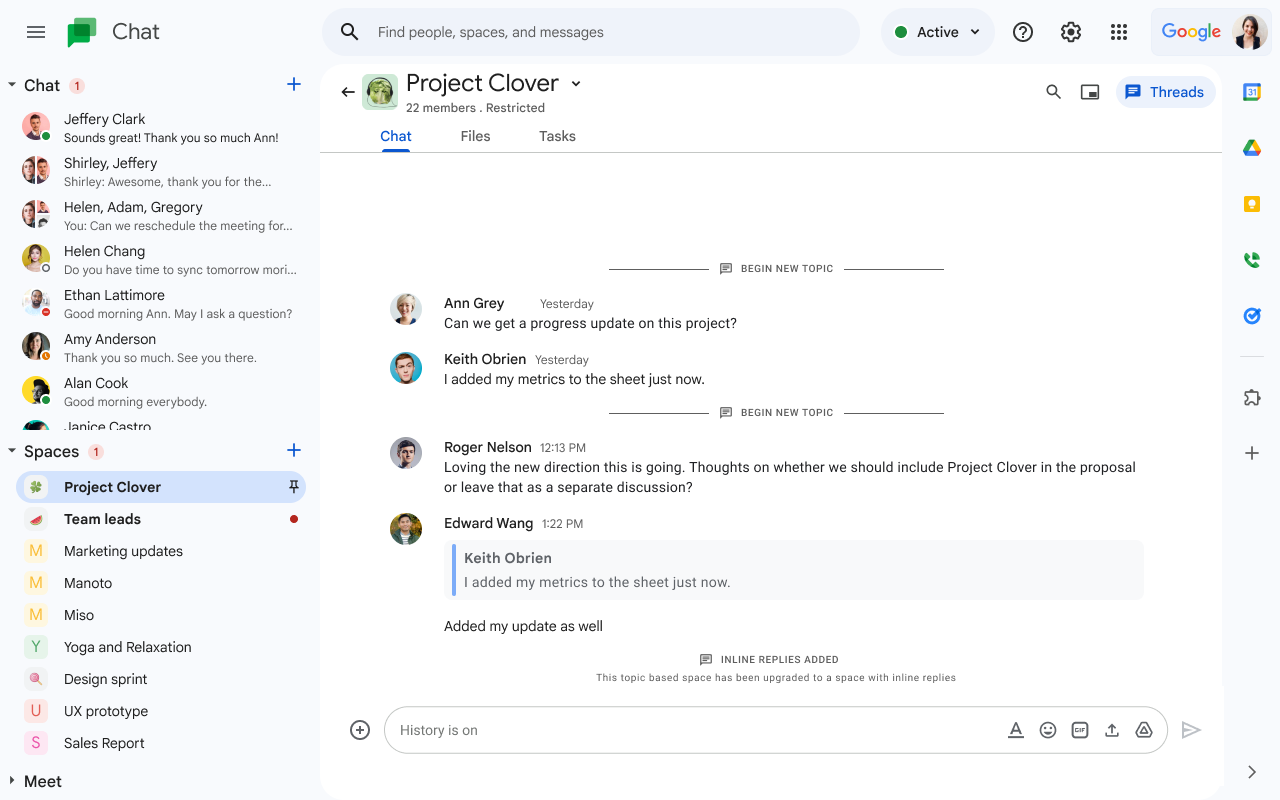Open Settings gear icon

click(1070, 32)
